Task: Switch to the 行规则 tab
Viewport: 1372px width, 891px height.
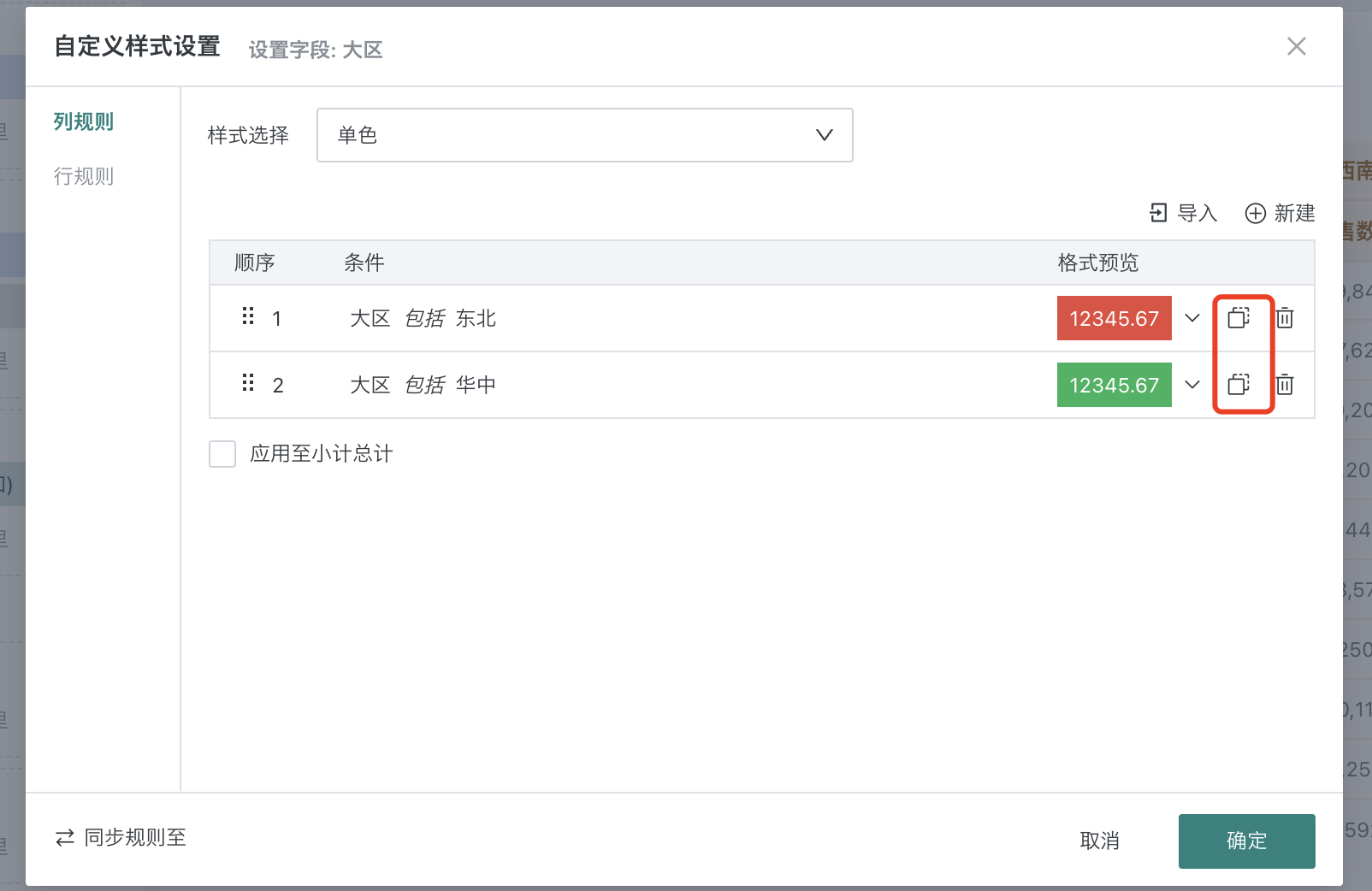Action: coord(84,176)
